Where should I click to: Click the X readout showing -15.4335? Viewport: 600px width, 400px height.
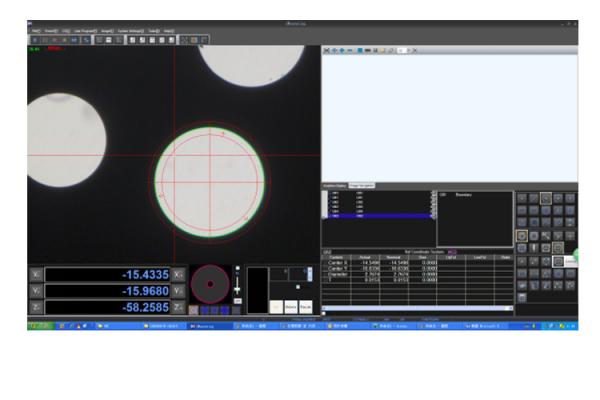pyautogui.click(x=108, y=274)
